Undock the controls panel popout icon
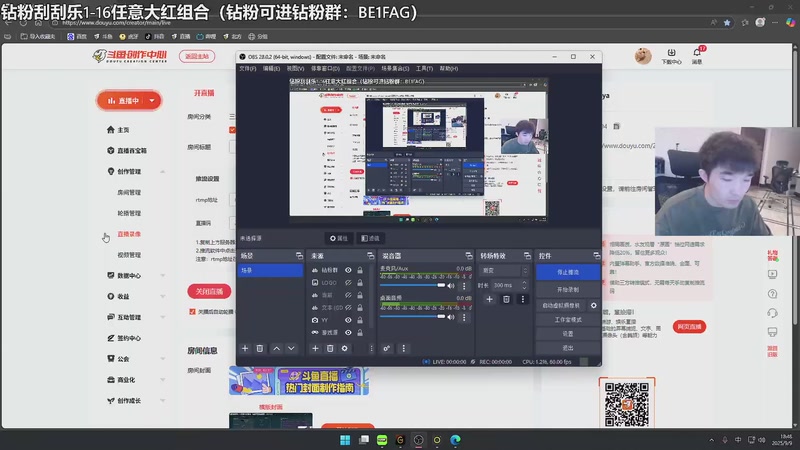 596,256
